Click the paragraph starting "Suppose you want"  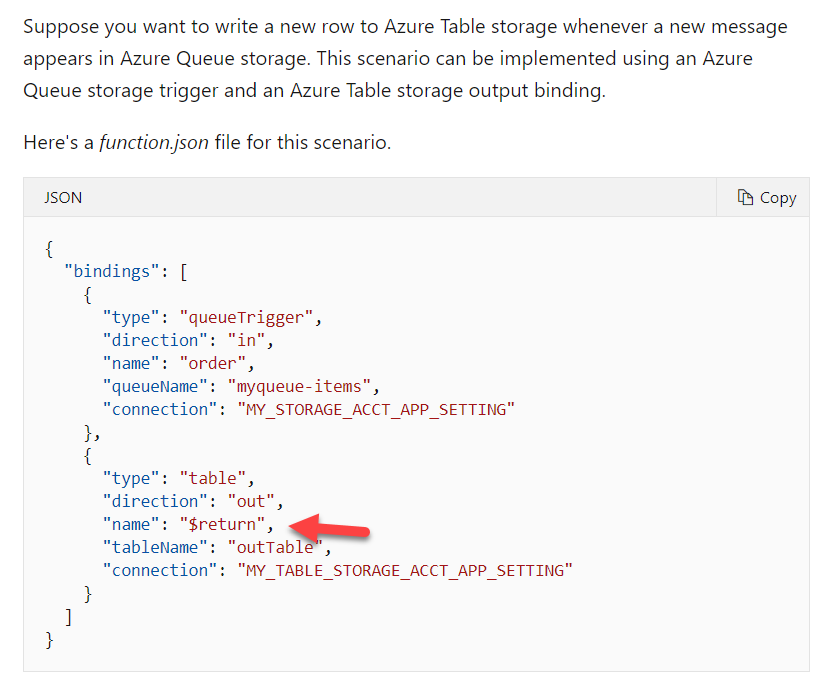point(405,59)
